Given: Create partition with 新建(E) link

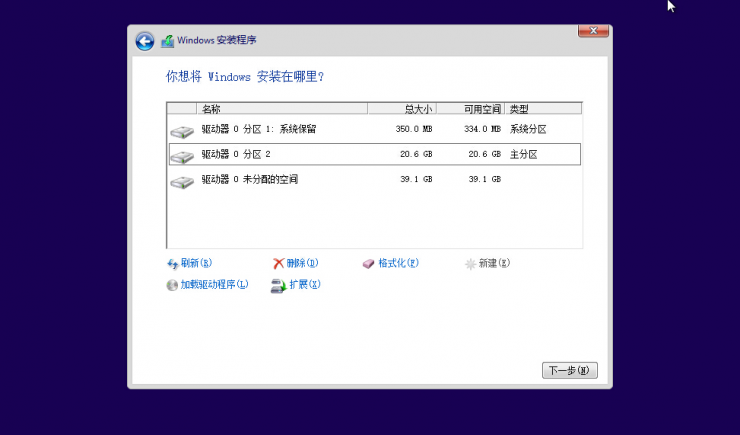Looking at the screenshot, I should pos(494,263).
